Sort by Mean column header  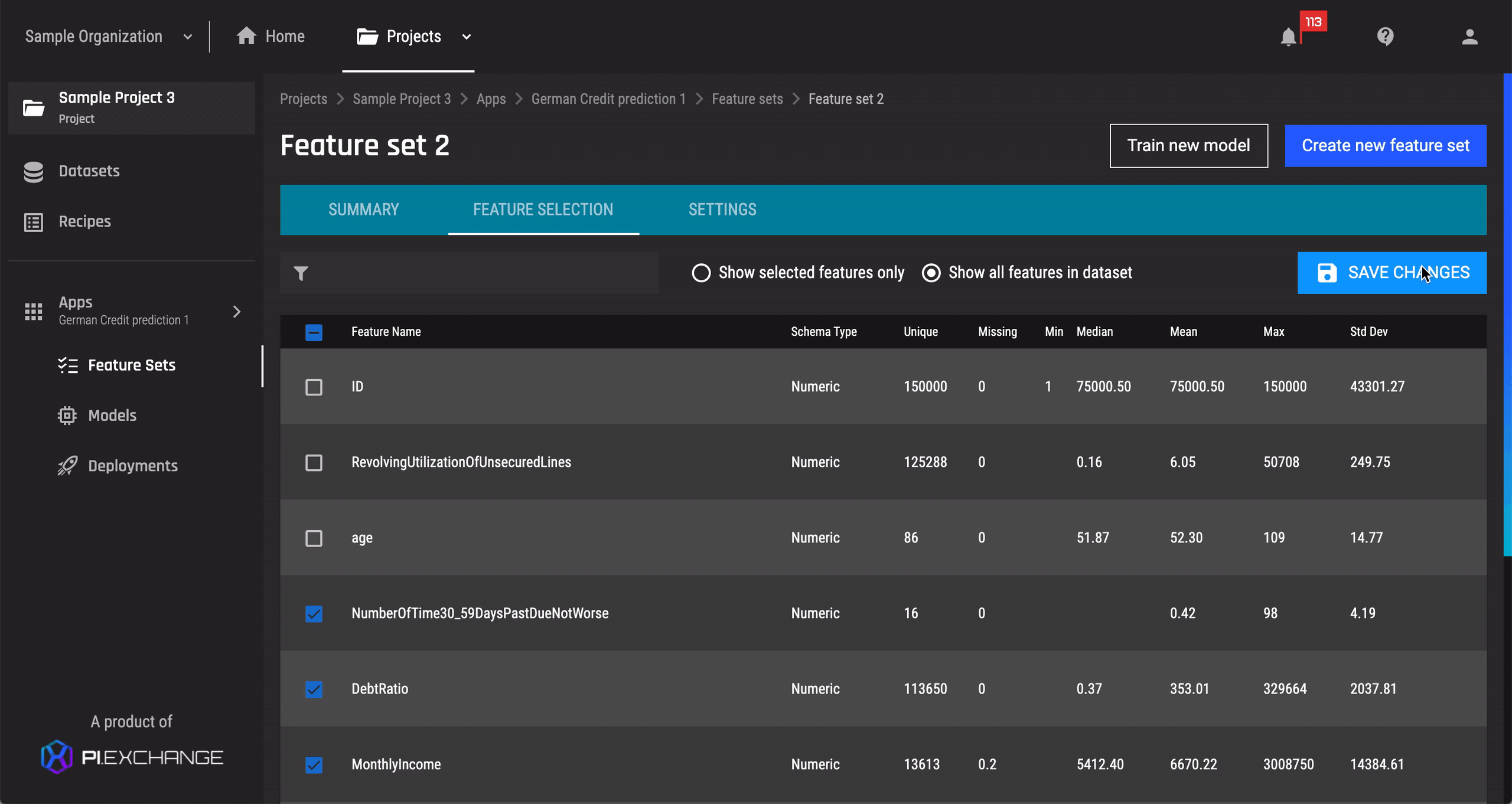(1184, 332)
